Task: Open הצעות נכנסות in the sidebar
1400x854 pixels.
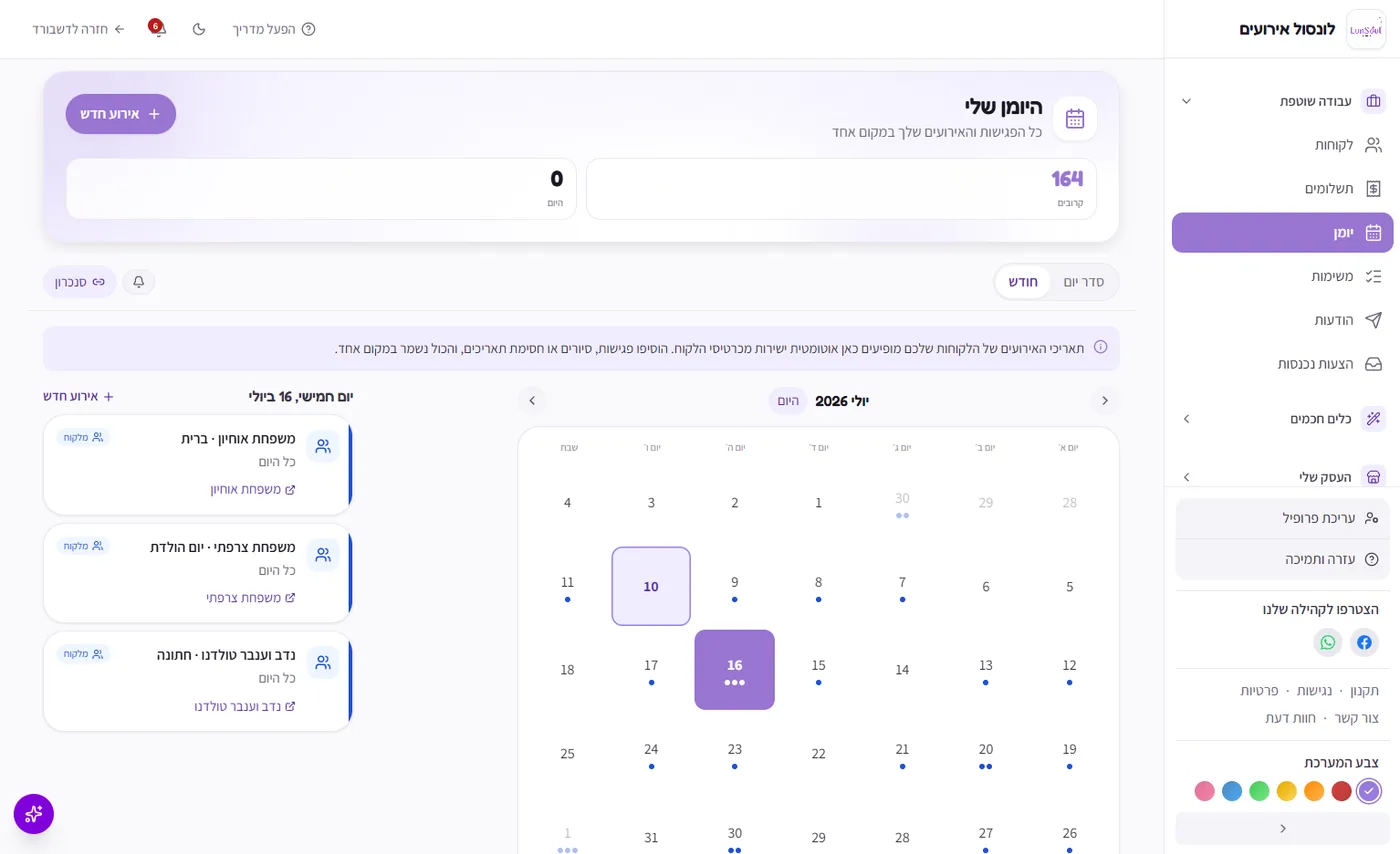Action: 1283,364
